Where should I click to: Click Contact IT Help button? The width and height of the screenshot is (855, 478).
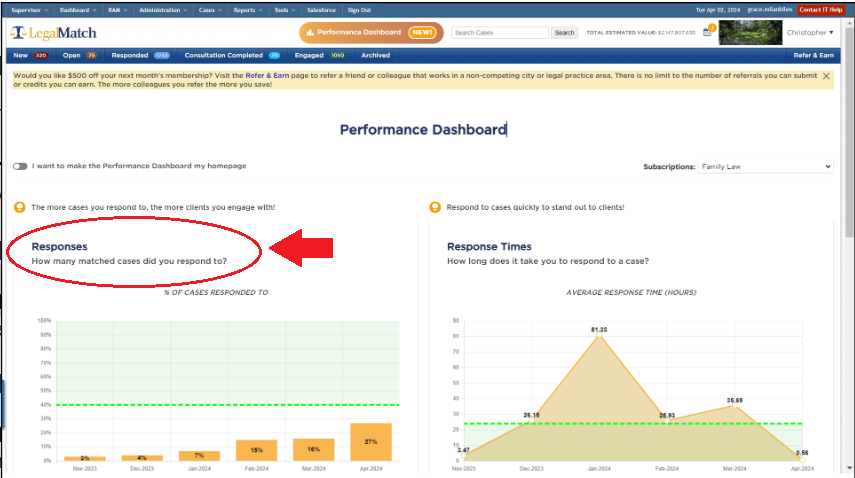(820, 9)
